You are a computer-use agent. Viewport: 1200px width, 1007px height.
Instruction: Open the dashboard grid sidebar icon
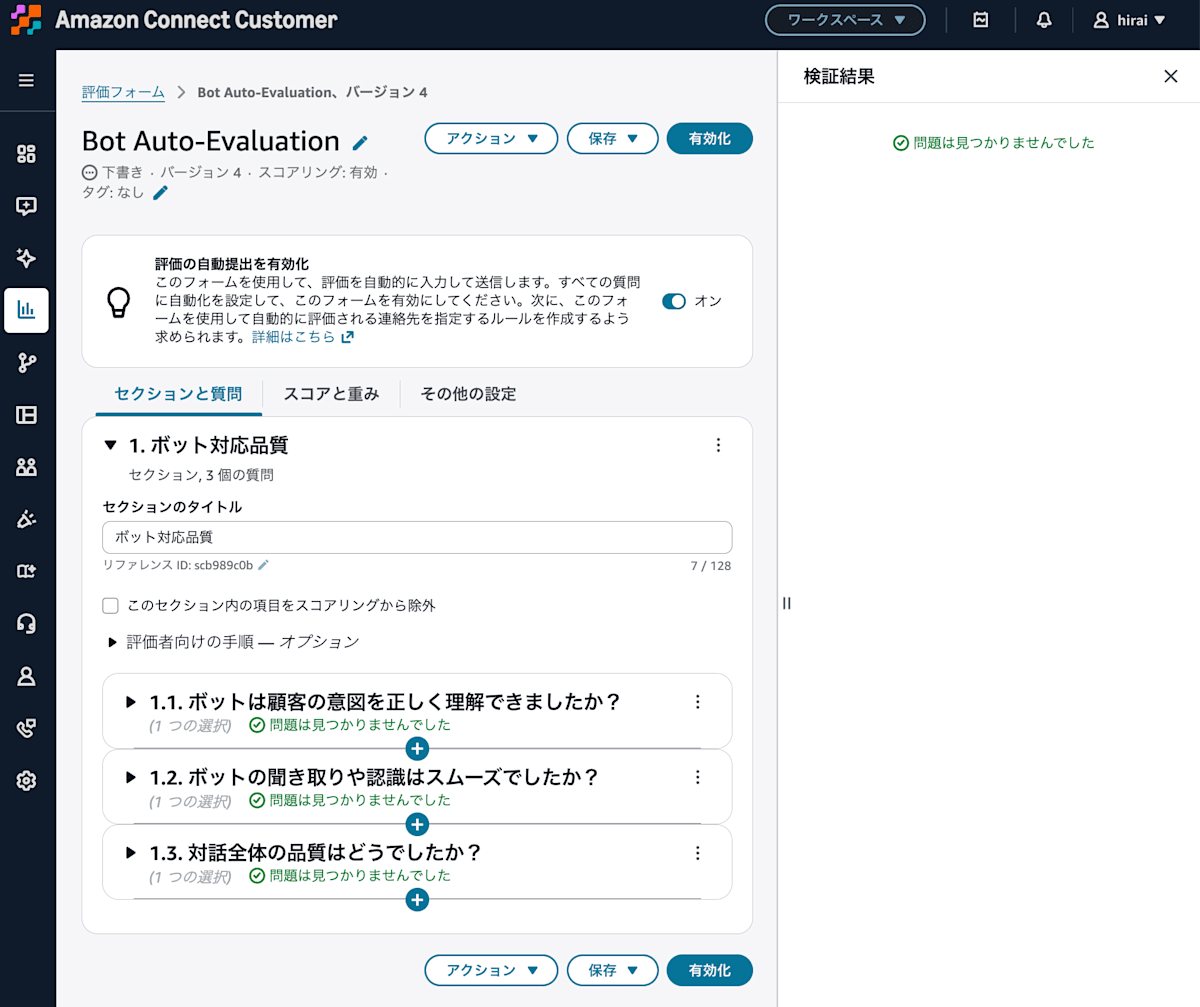click(x=27, y=154)
